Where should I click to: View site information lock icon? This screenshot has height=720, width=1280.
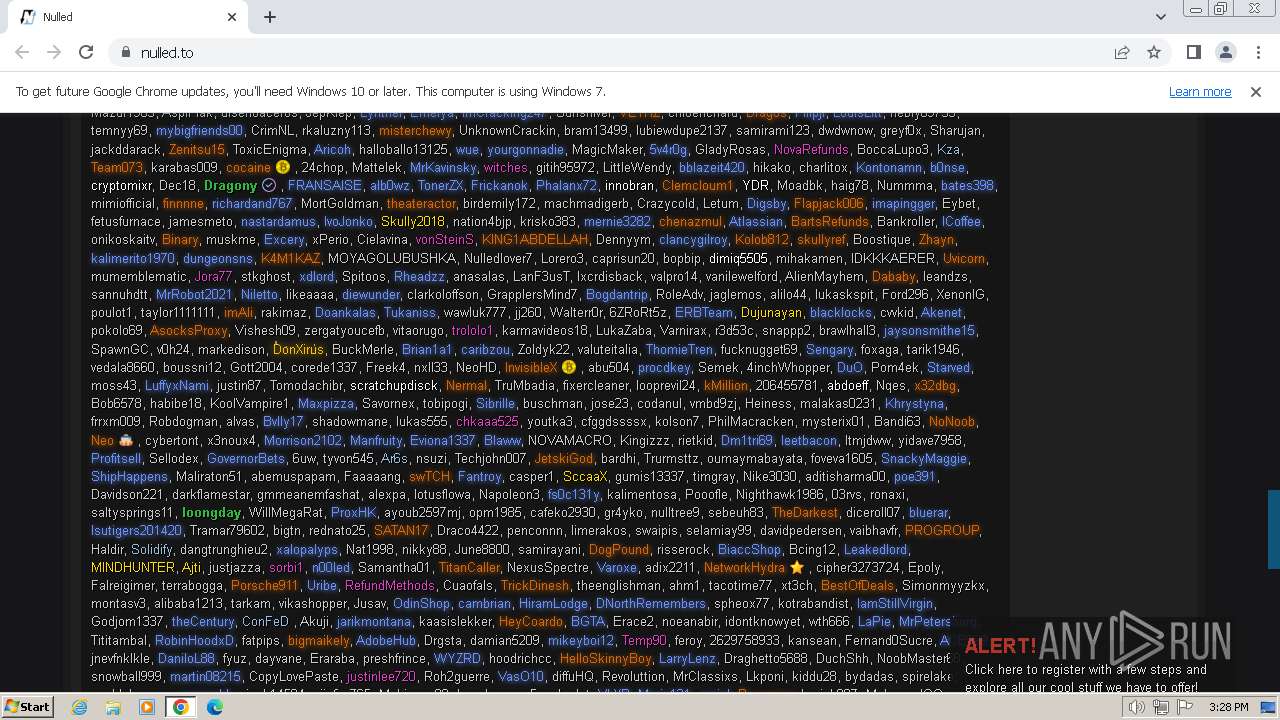click(125, 52)
